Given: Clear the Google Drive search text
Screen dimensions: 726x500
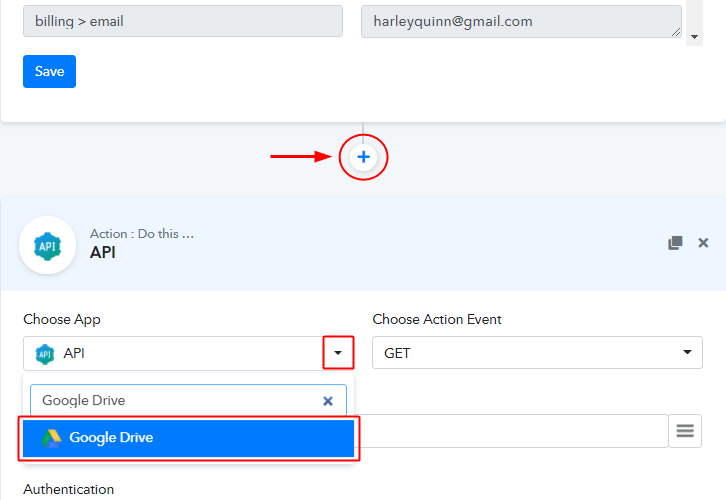Looking at the screenshot, I should coord(328,401).
